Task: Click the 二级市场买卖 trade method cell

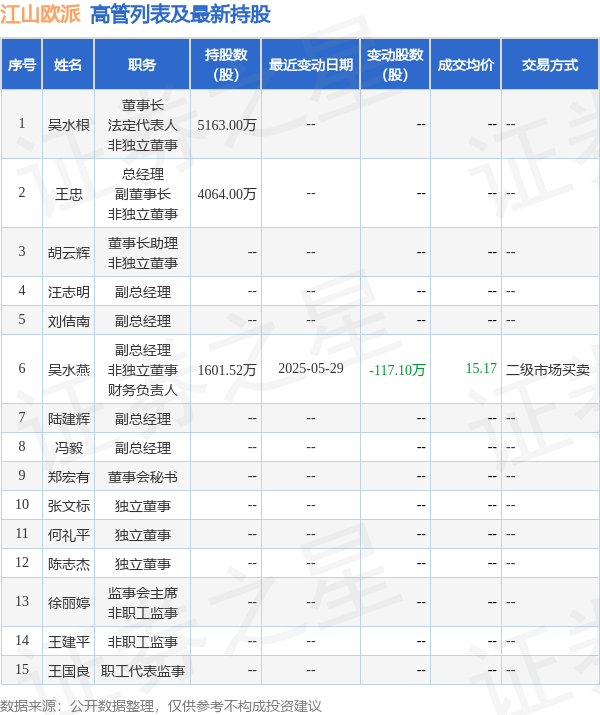Action: [x=548, y=370]
